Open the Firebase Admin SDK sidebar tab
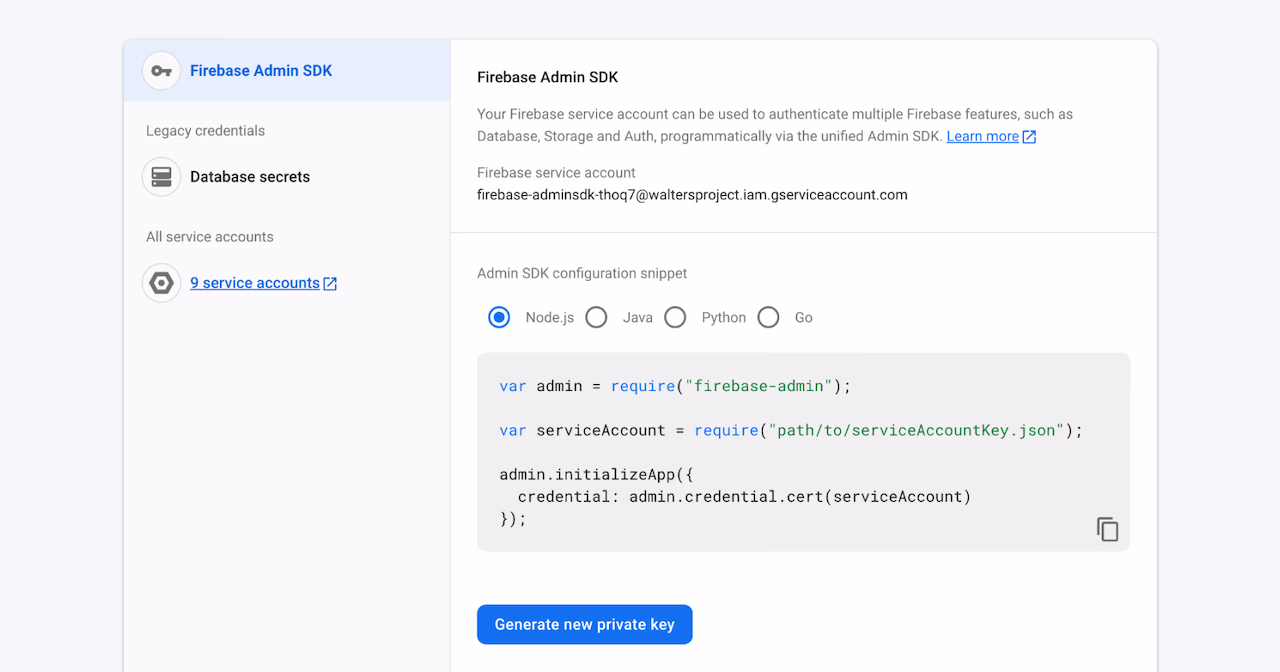1280x672 pixels. [287, 71]
